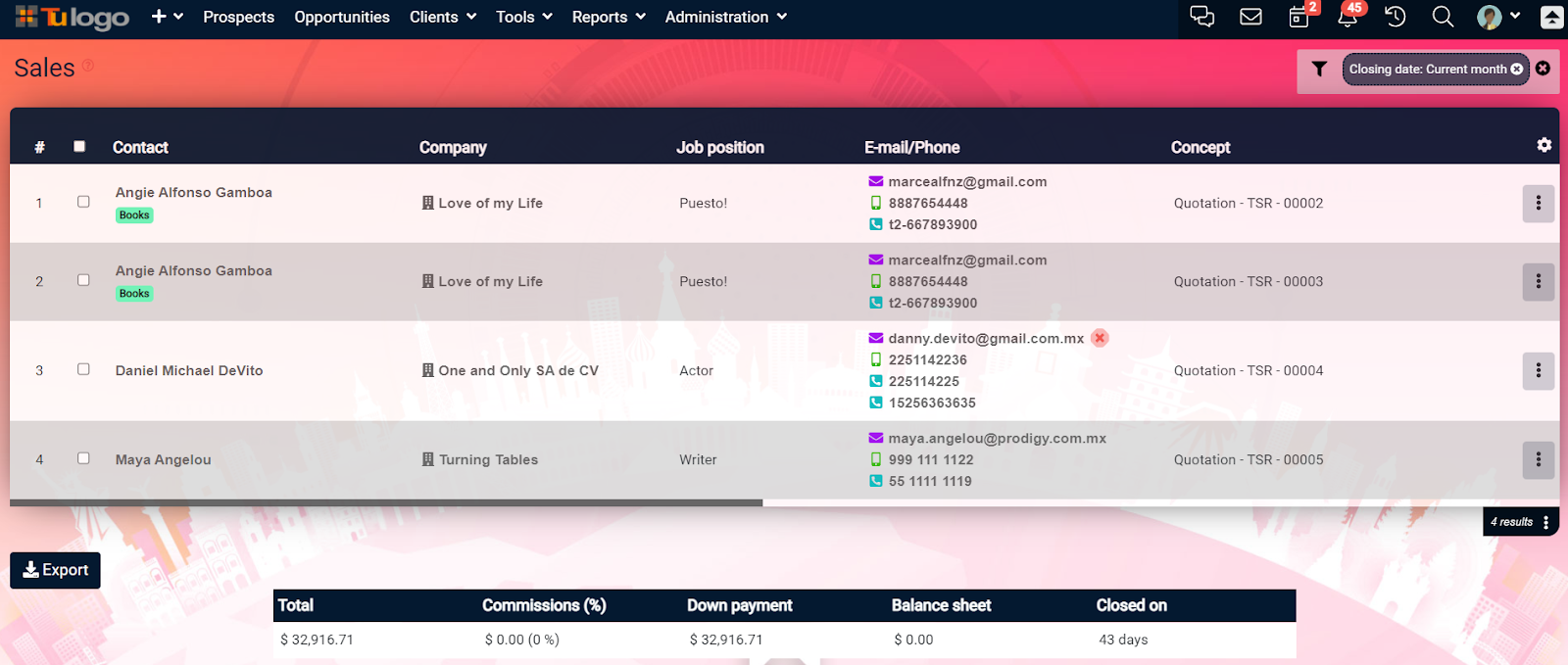1568x665 pixels.
Task: Expand the Clients menu
Action: coord(443,17)
